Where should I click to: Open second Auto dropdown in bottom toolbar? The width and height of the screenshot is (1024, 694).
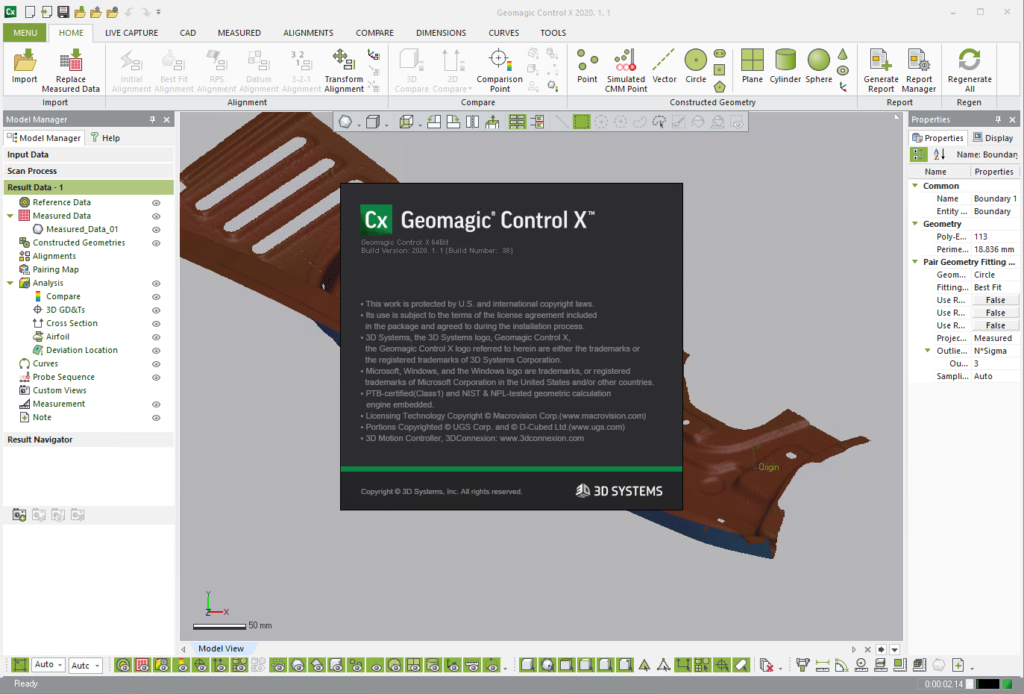pos(85,665)
